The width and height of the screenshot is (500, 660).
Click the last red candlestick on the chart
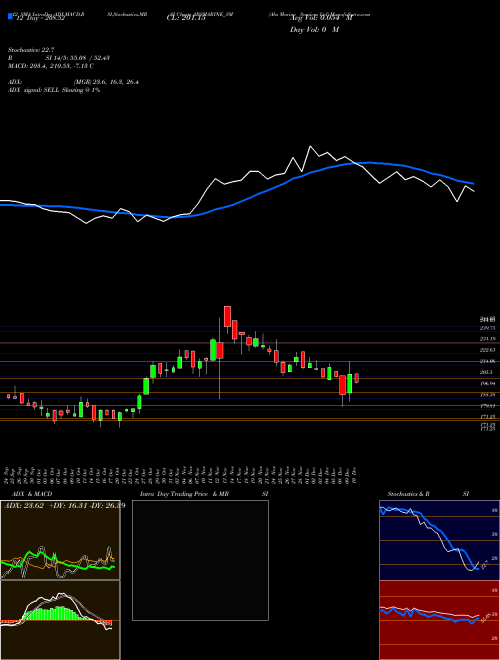(x=357, y=378)
